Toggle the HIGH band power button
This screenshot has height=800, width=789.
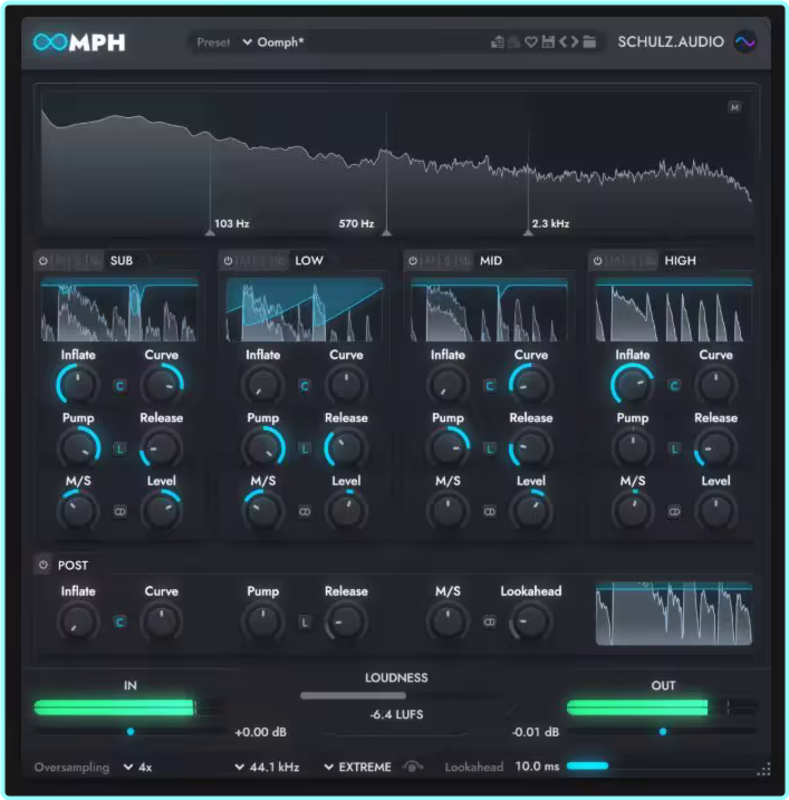click(598, 261)
